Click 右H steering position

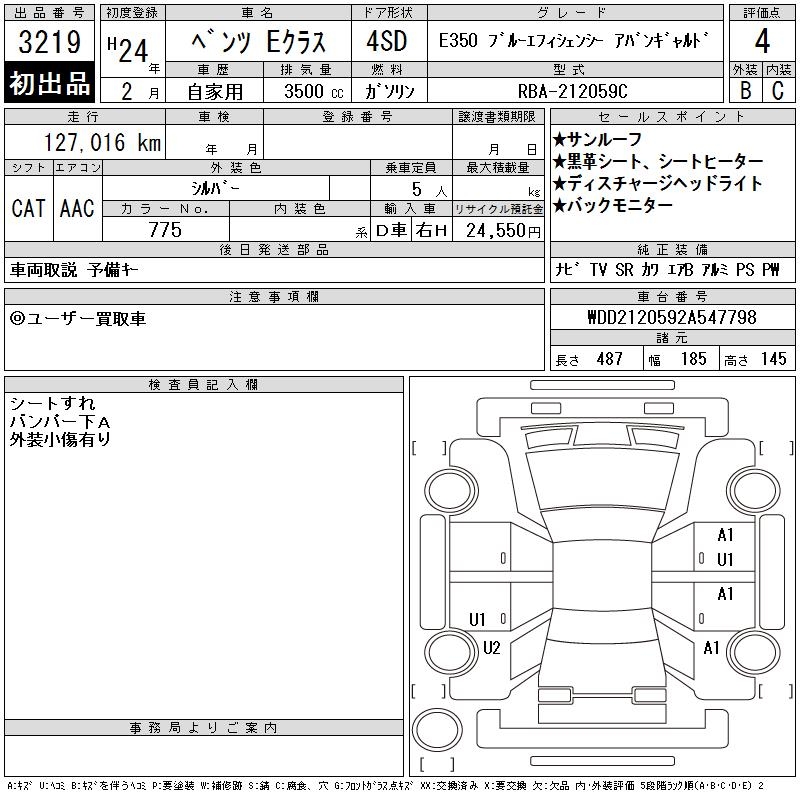tap(432, 231)
